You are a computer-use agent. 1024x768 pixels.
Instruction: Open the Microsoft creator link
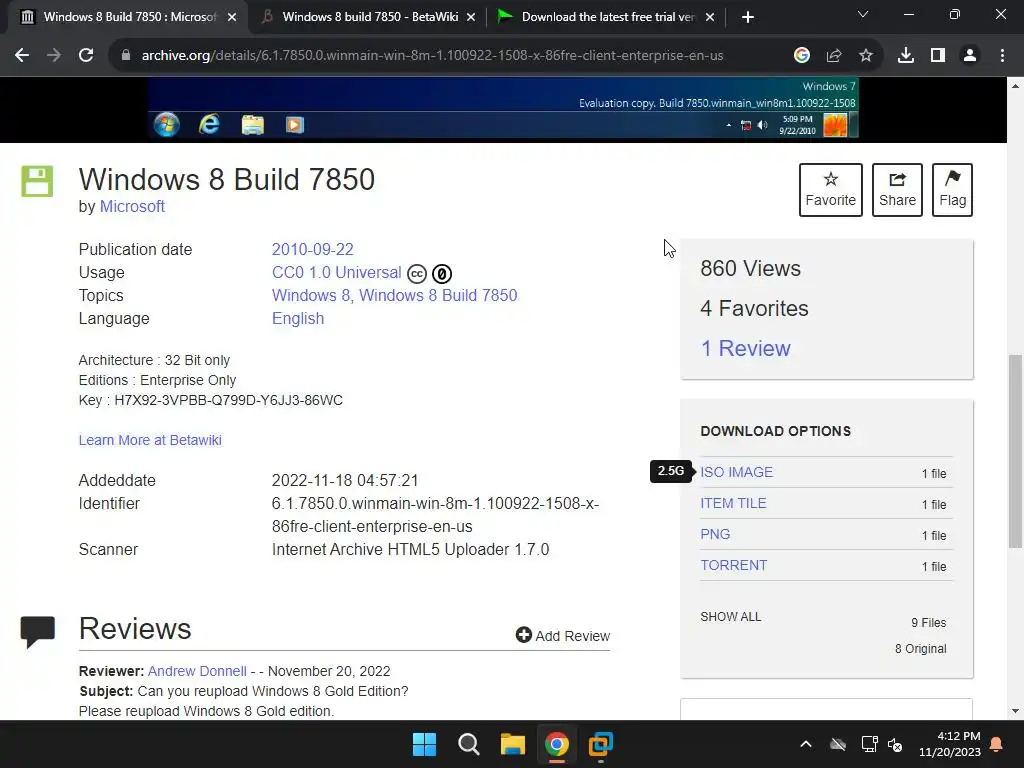(x=132, y=206)
